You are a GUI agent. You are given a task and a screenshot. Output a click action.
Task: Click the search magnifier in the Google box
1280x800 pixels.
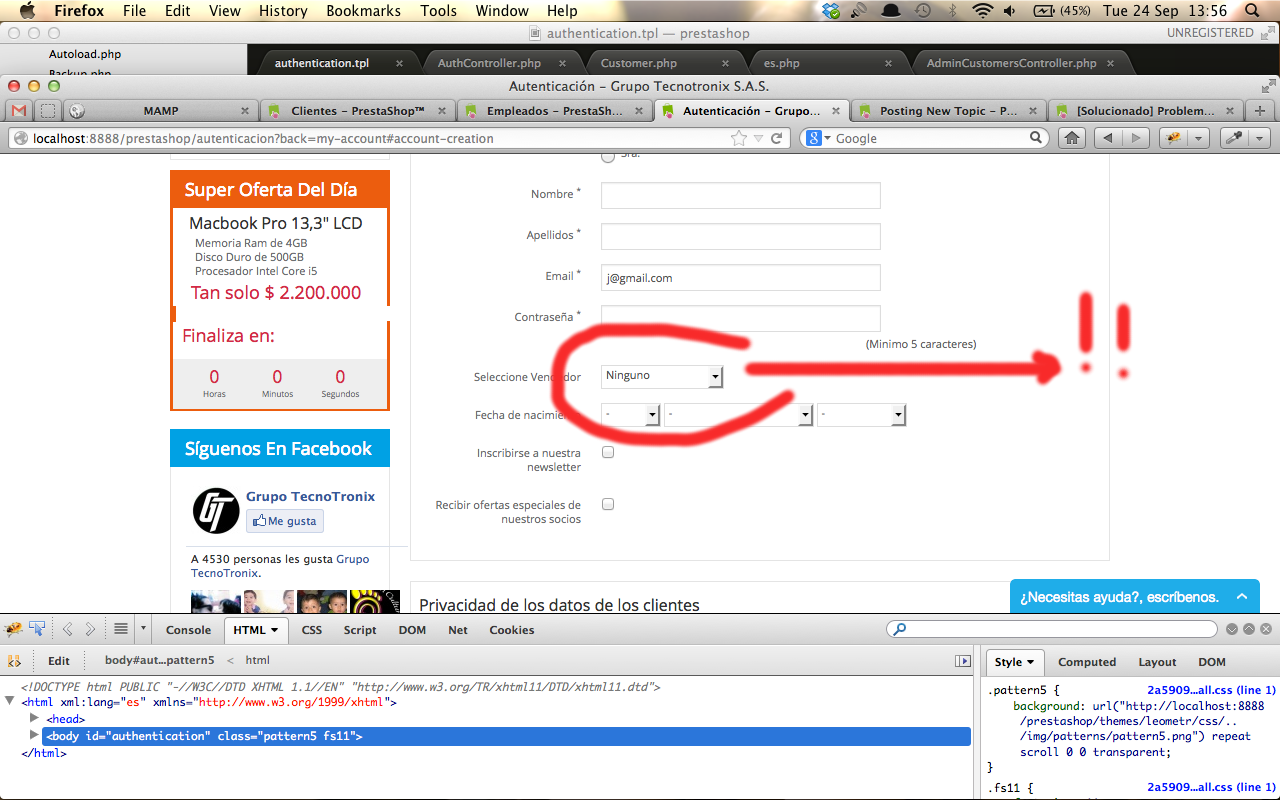[1037, 138]
